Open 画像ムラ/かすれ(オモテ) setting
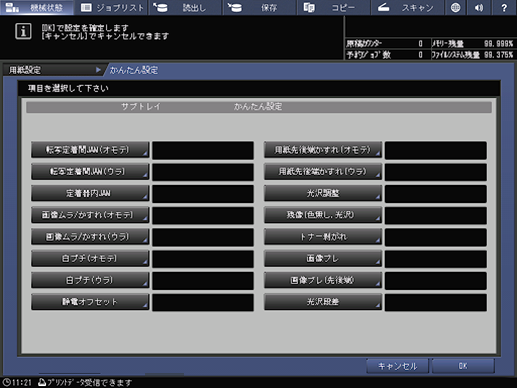The height and width of the screenshot is (388, 517). [90, 215]
